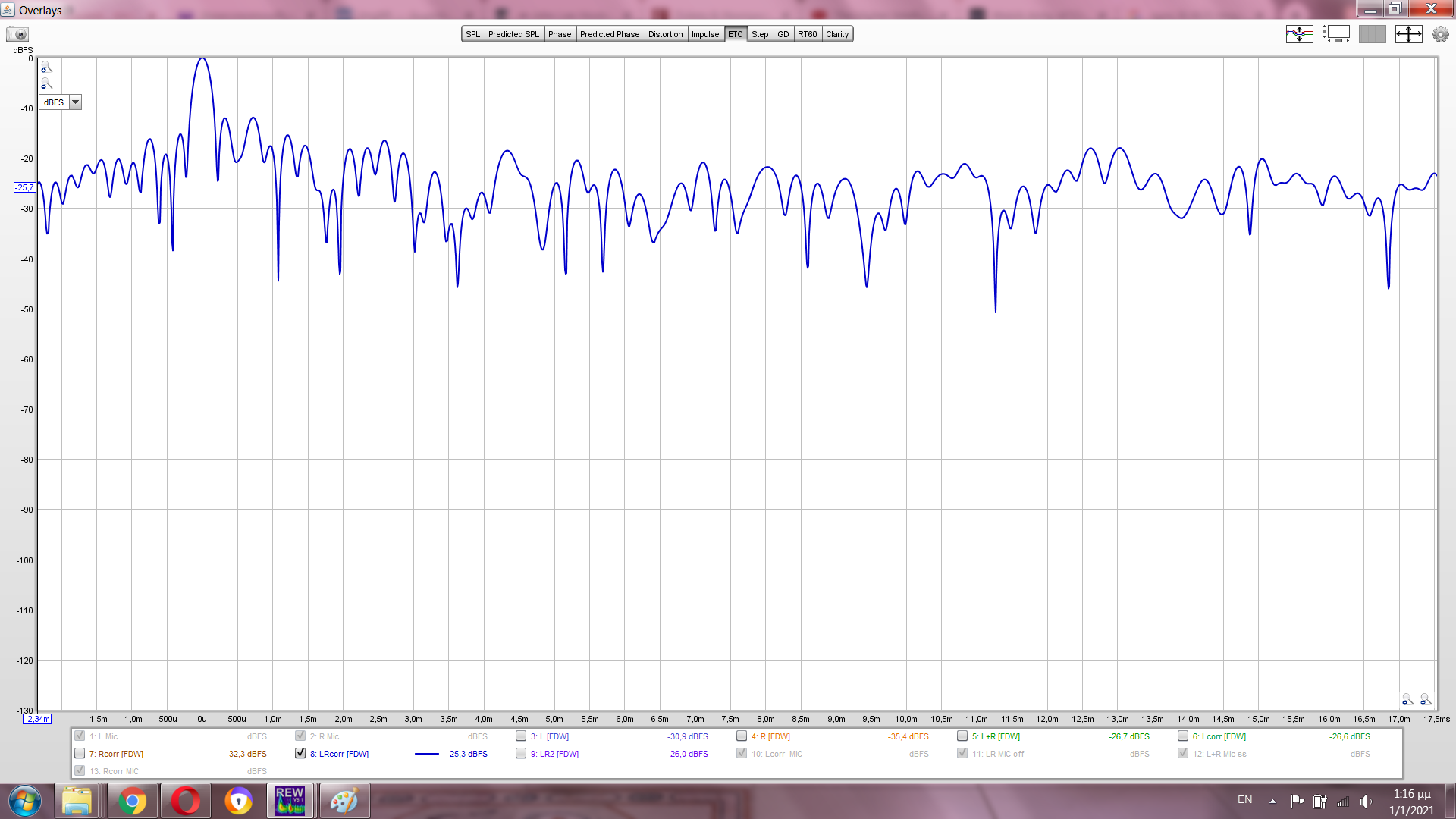1456x819 pixels.
Task: Enable the 7: Rcorr [FDW] trace checkbox
Action: tap(80, 753)
